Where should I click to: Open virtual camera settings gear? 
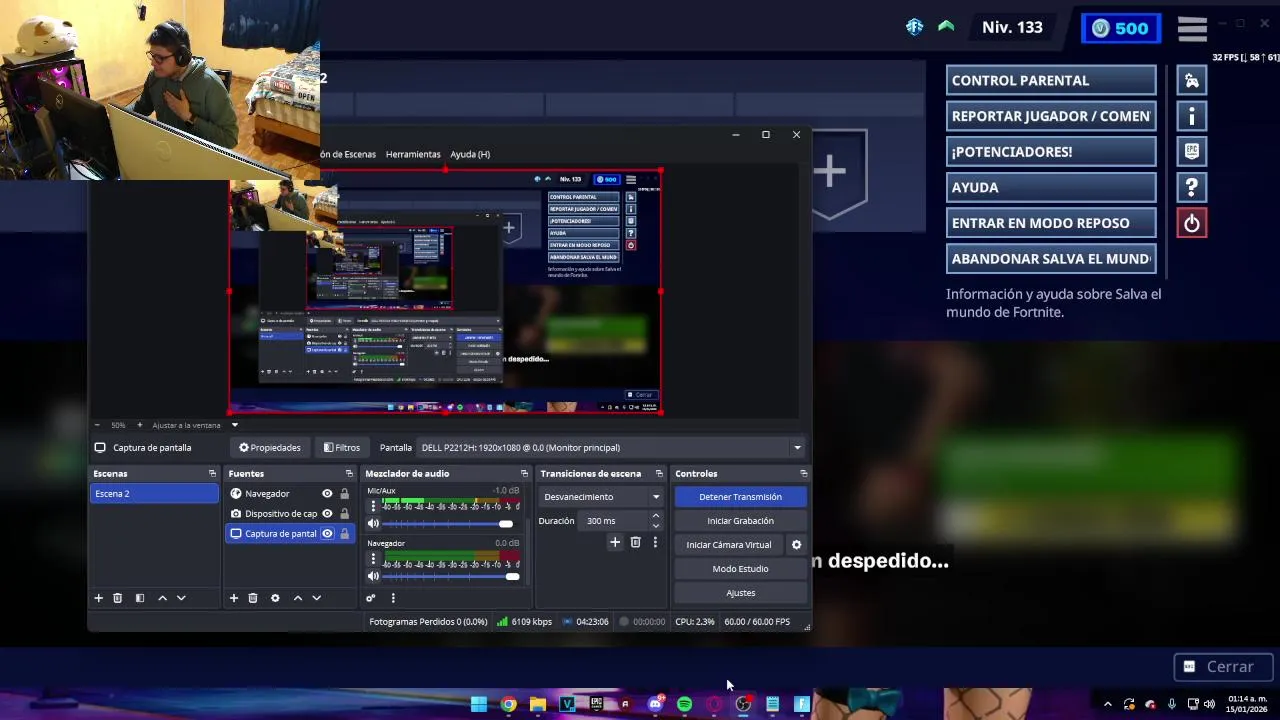click(796, 545)
